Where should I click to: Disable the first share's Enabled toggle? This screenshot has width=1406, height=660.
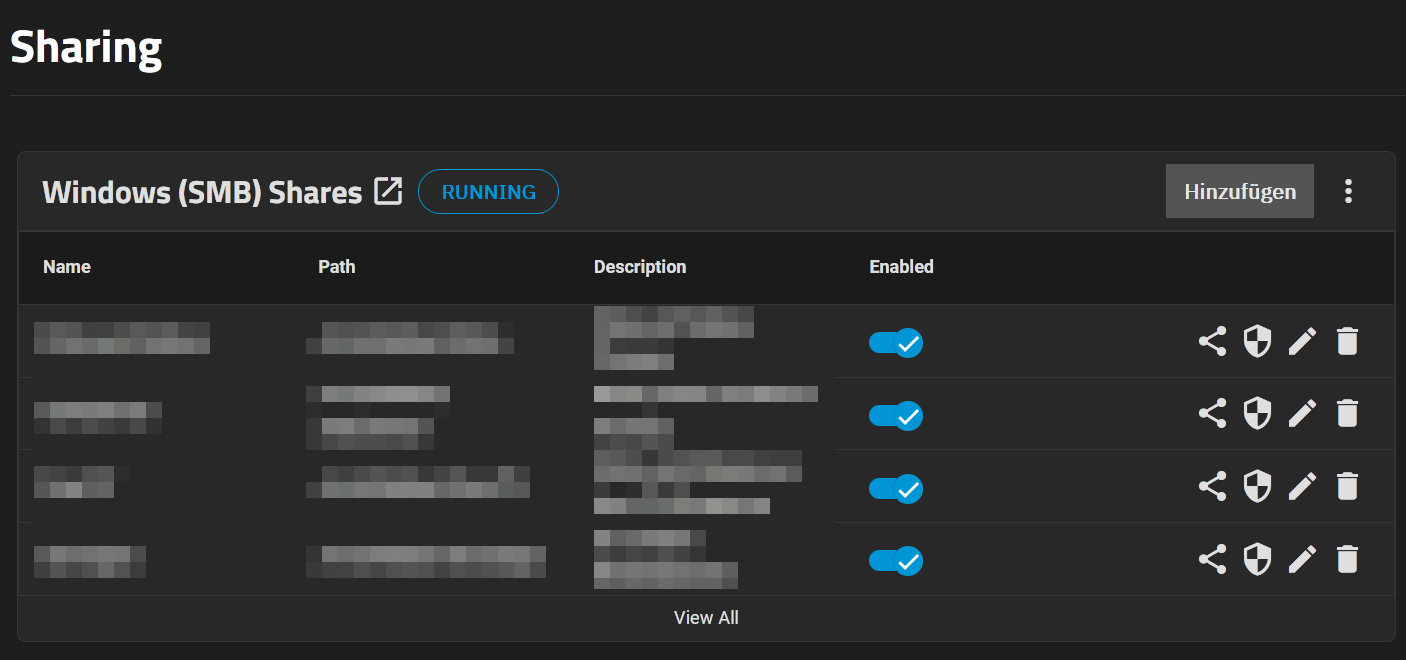click(x=895, y=343)
